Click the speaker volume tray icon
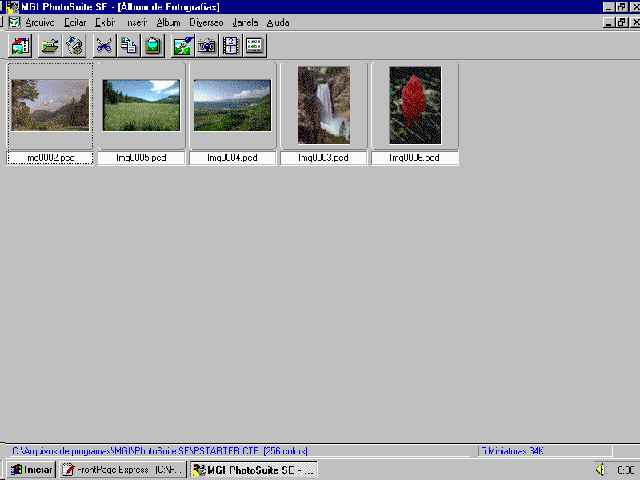This screenshot has width=640, height=480. [x=600, y=469]
